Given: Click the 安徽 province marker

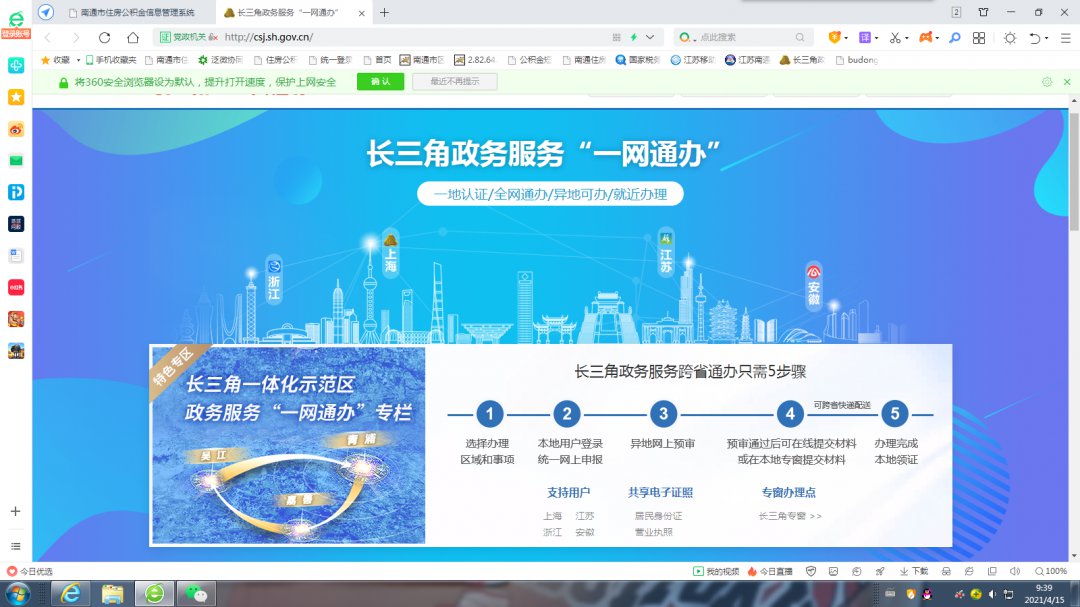Looking at the screenshot, I should click(x=813, y=286).
